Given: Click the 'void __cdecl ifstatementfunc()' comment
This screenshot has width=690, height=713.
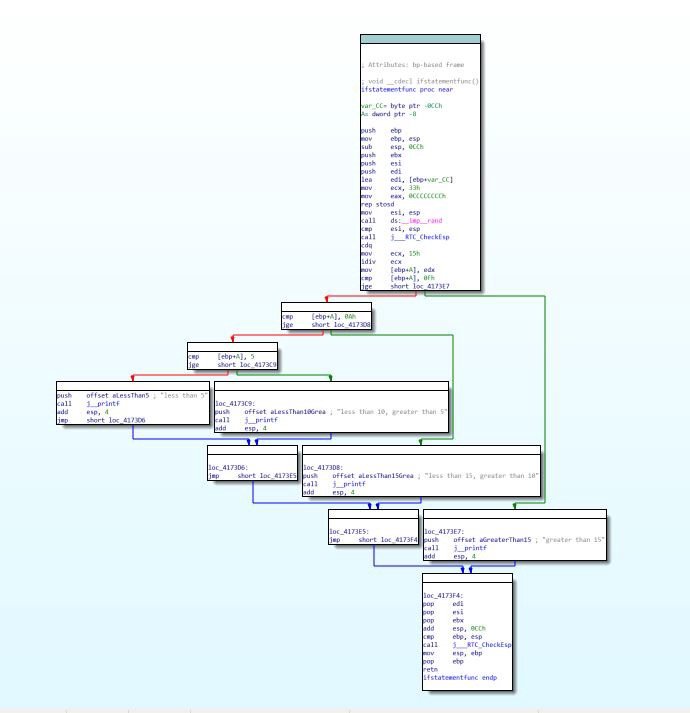Looking at the screenshot, I should pos(420,81).
